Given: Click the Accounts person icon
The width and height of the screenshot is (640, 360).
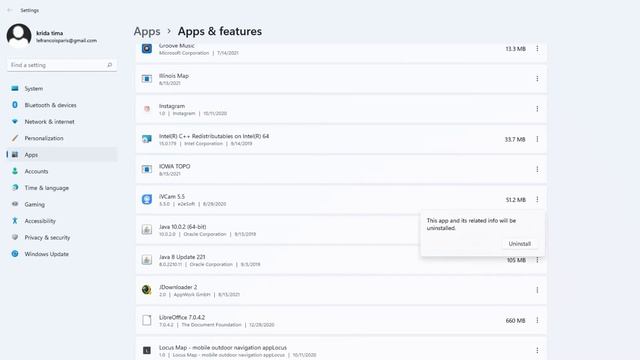Looking at the screenshot, I should point(15,171).
